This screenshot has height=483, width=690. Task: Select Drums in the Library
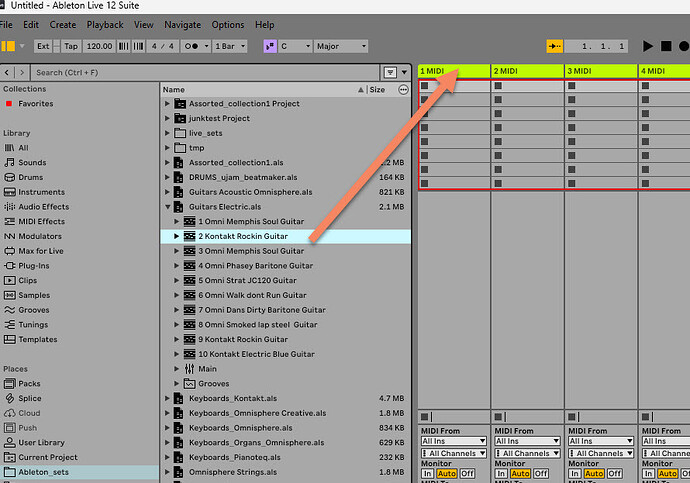tap(30, 177)
